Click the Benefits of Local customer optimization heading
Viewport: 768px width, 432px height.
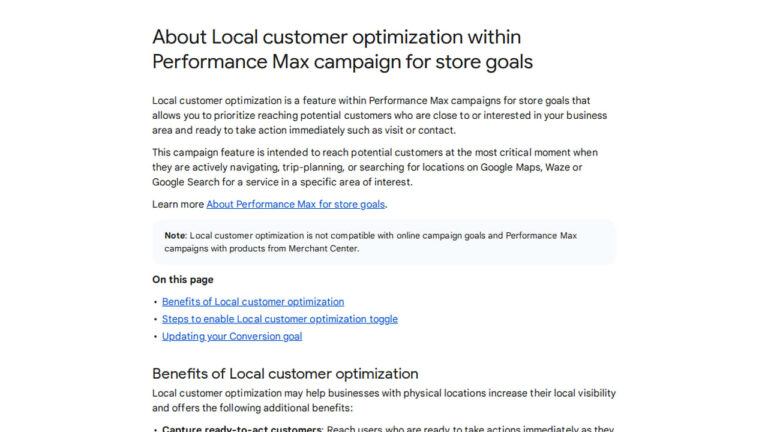285,374
